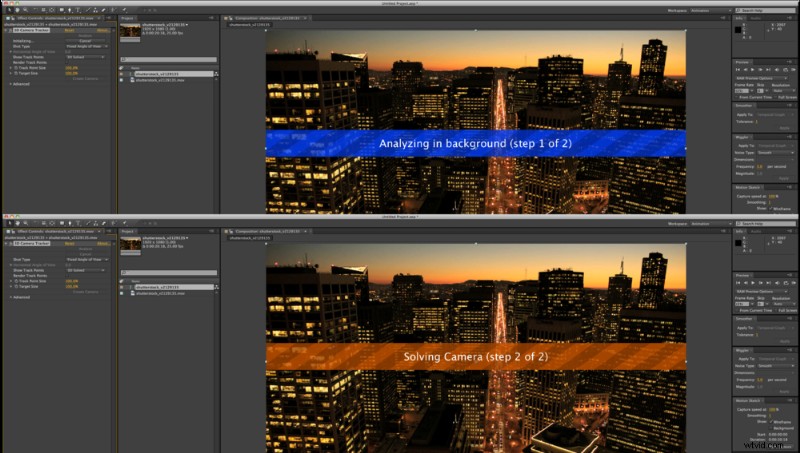The height and width of the screenshot is (453, 800).
Task: Select Motion Sketch tab in Solving Camera window
Action: (748, 400)
